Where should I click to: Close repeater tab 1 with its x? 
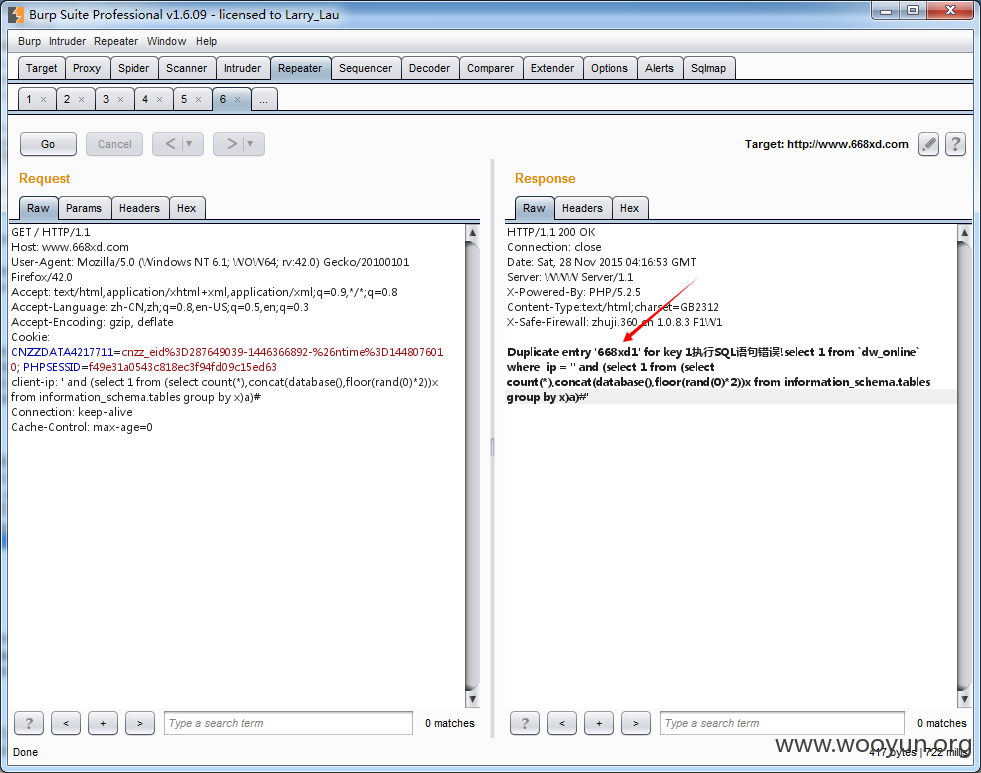tap(43, 99)
